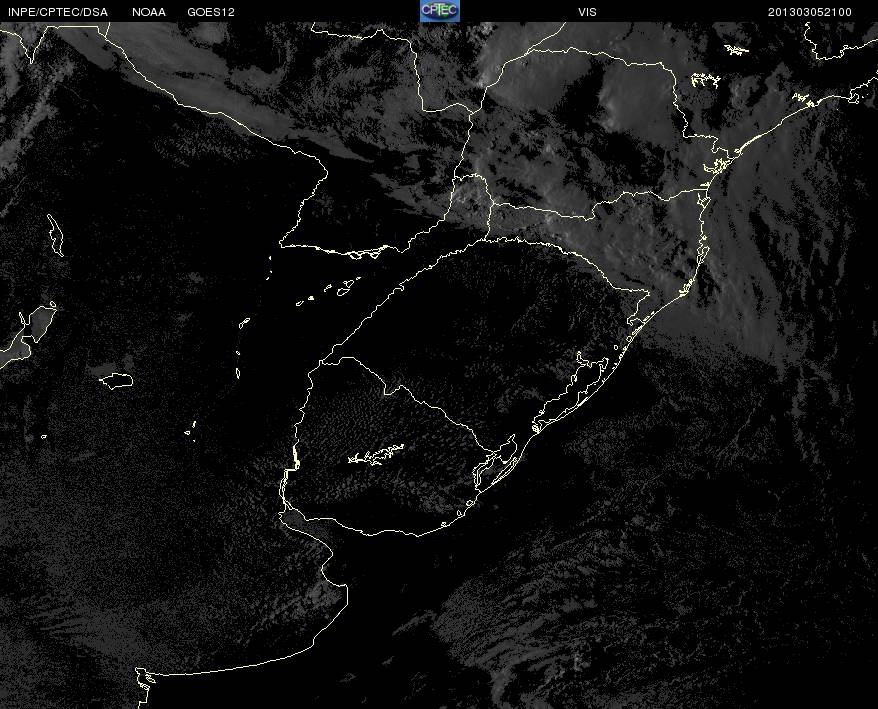Viewport: 878px width, 709px height.
Task: Click the GOES12 satellite label
Action: [x=211, y=12]
